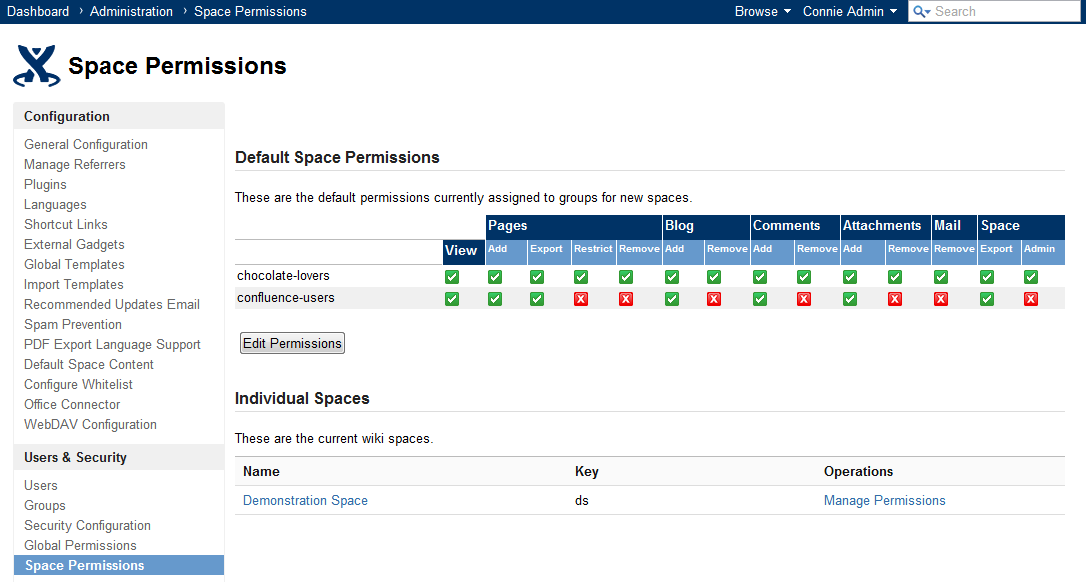The width and height of the screenshot is (1086, 582).
Task: Click chocolate-lovers Blog Add check icon
Action: 672,277
